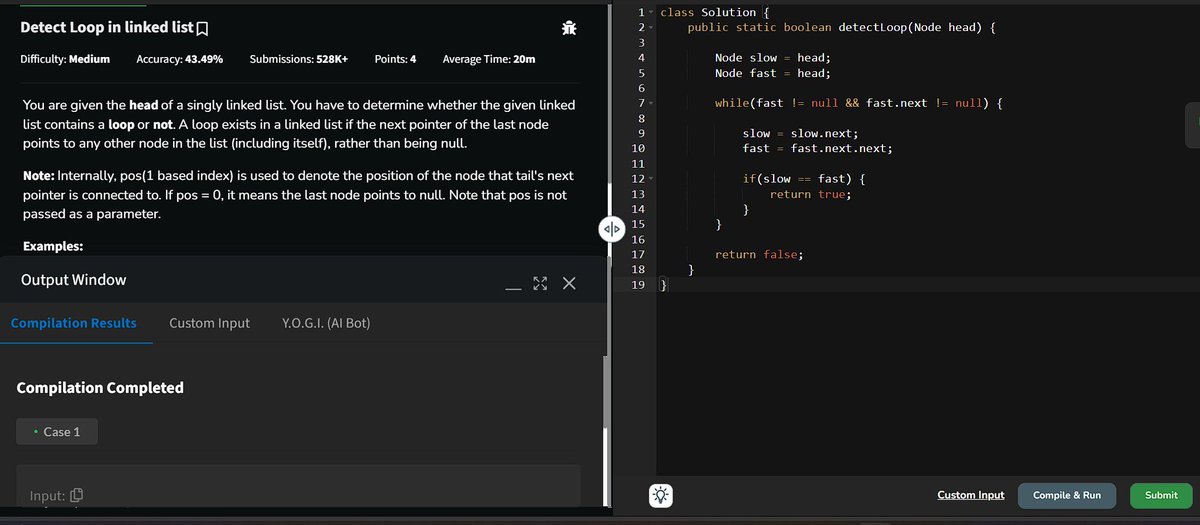
Task: Click 'Node slow = head;' code line
Action: coord(773,58)
